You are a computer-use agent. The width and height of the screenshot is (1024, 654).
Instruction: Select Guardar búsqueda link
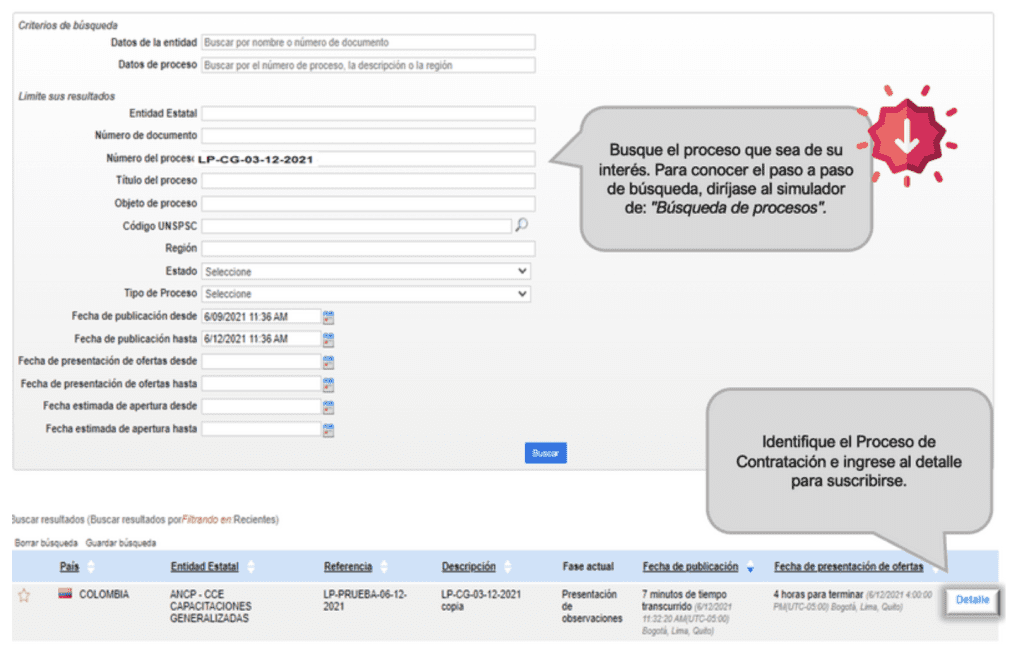tap(121, 543)
